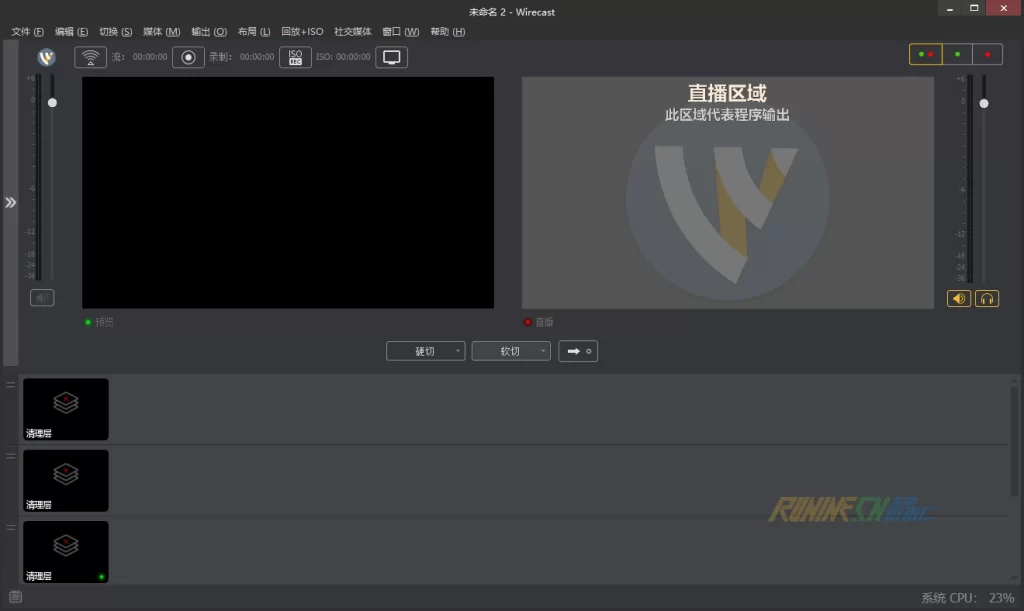Expand the left side panel with double chevron
Screen dimensions: 1024x611
10,203
